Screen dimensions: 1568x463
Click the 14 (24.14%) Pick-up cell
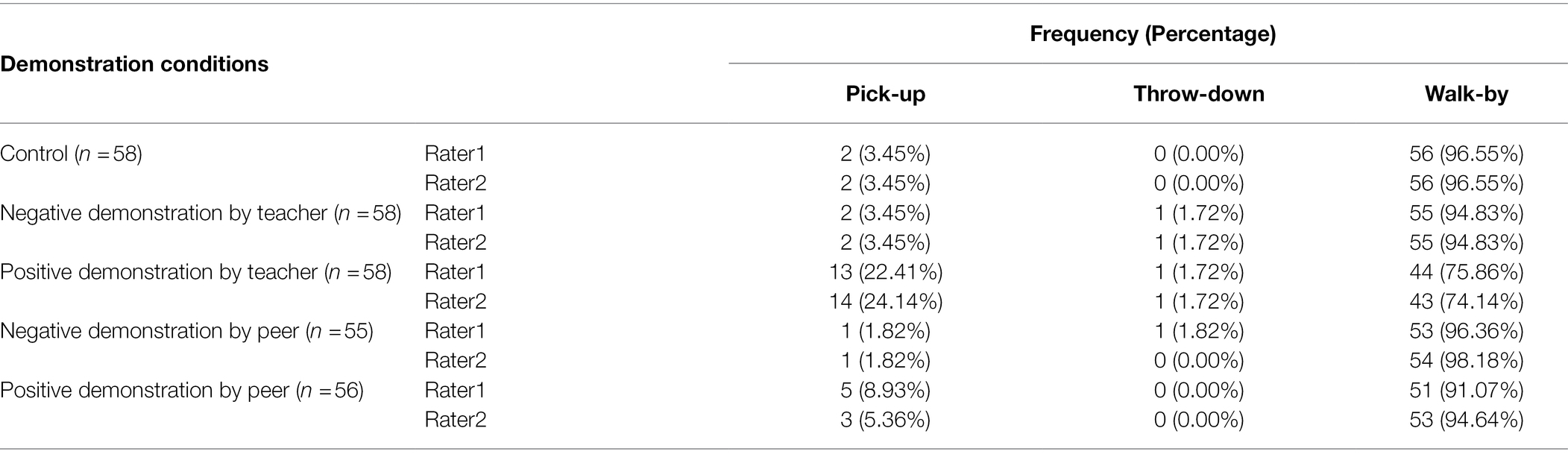click(886, 301)
